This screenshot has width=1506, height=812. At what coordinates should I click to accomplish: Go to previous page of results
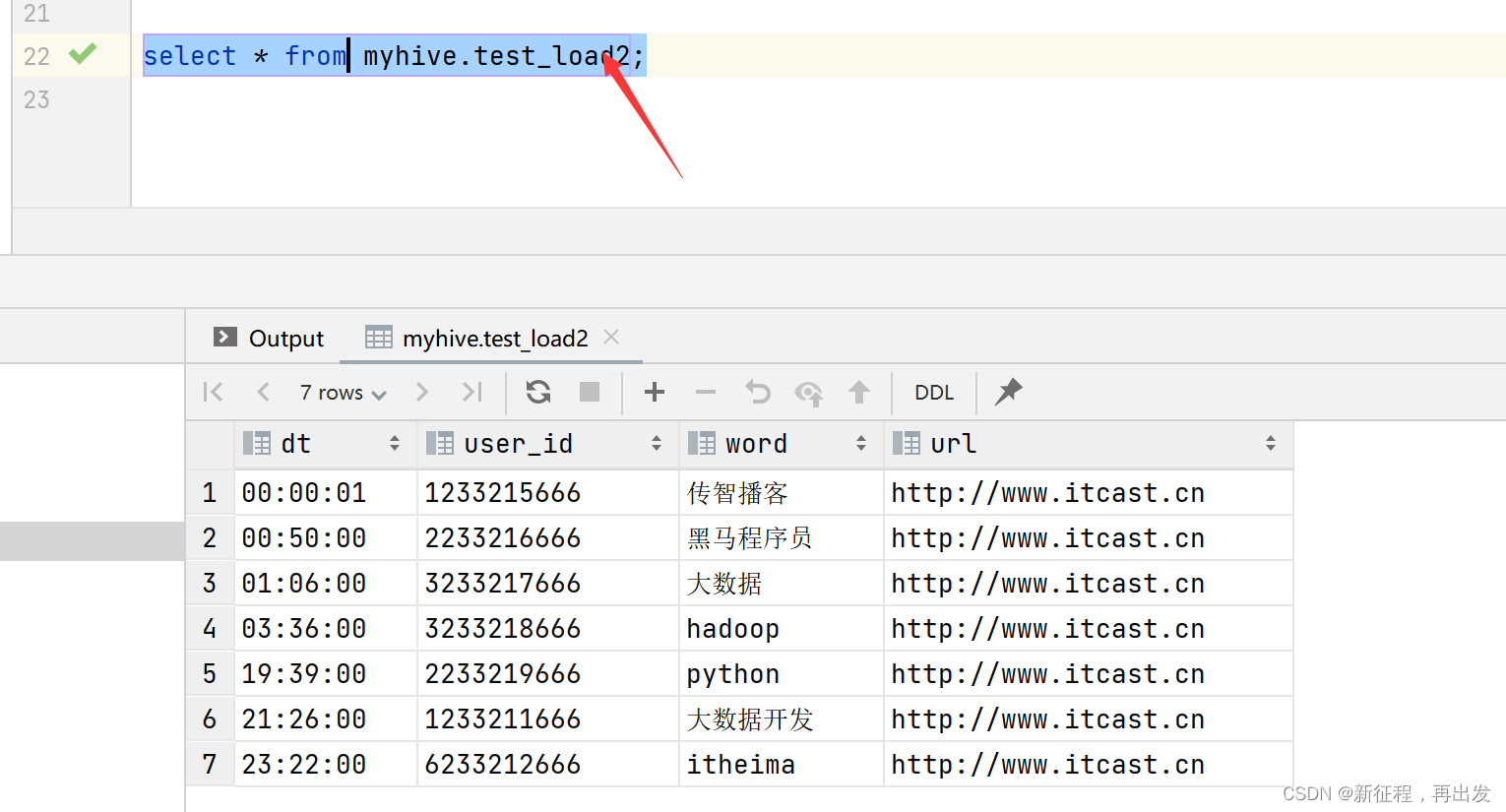(x=263, y=392)
